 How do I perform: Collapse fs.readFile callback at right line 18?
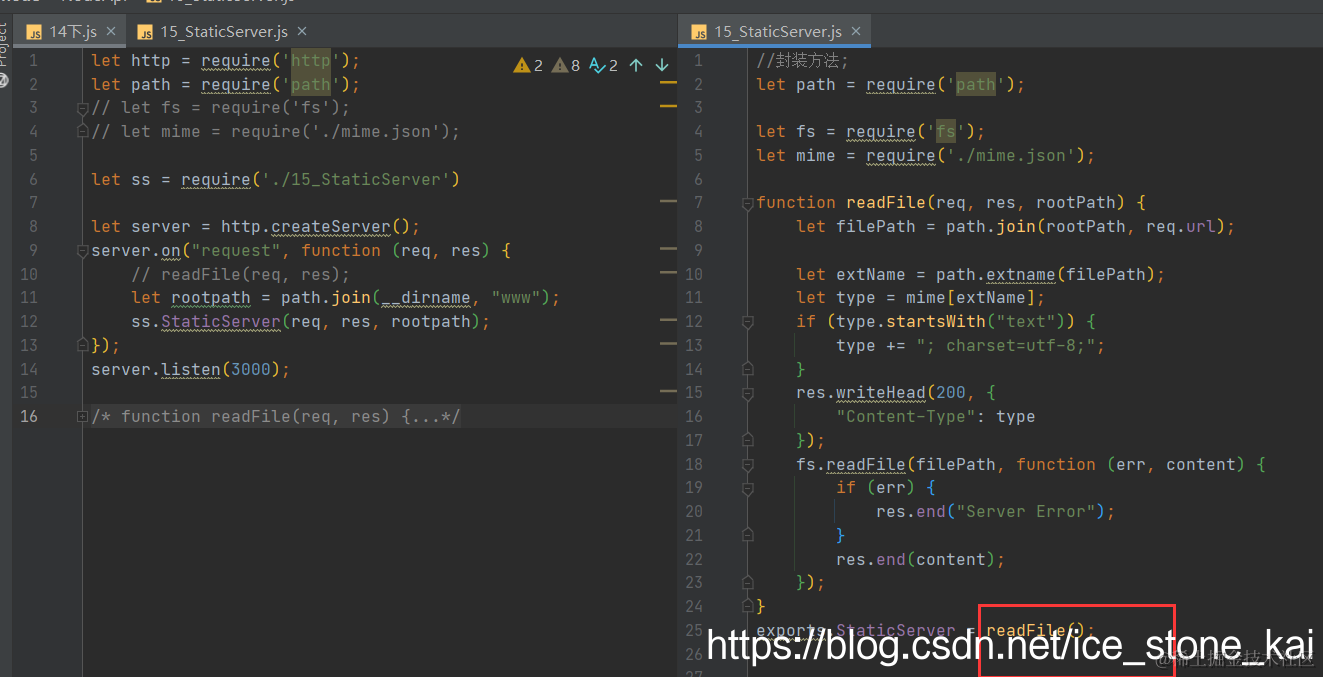click(748, 465)
